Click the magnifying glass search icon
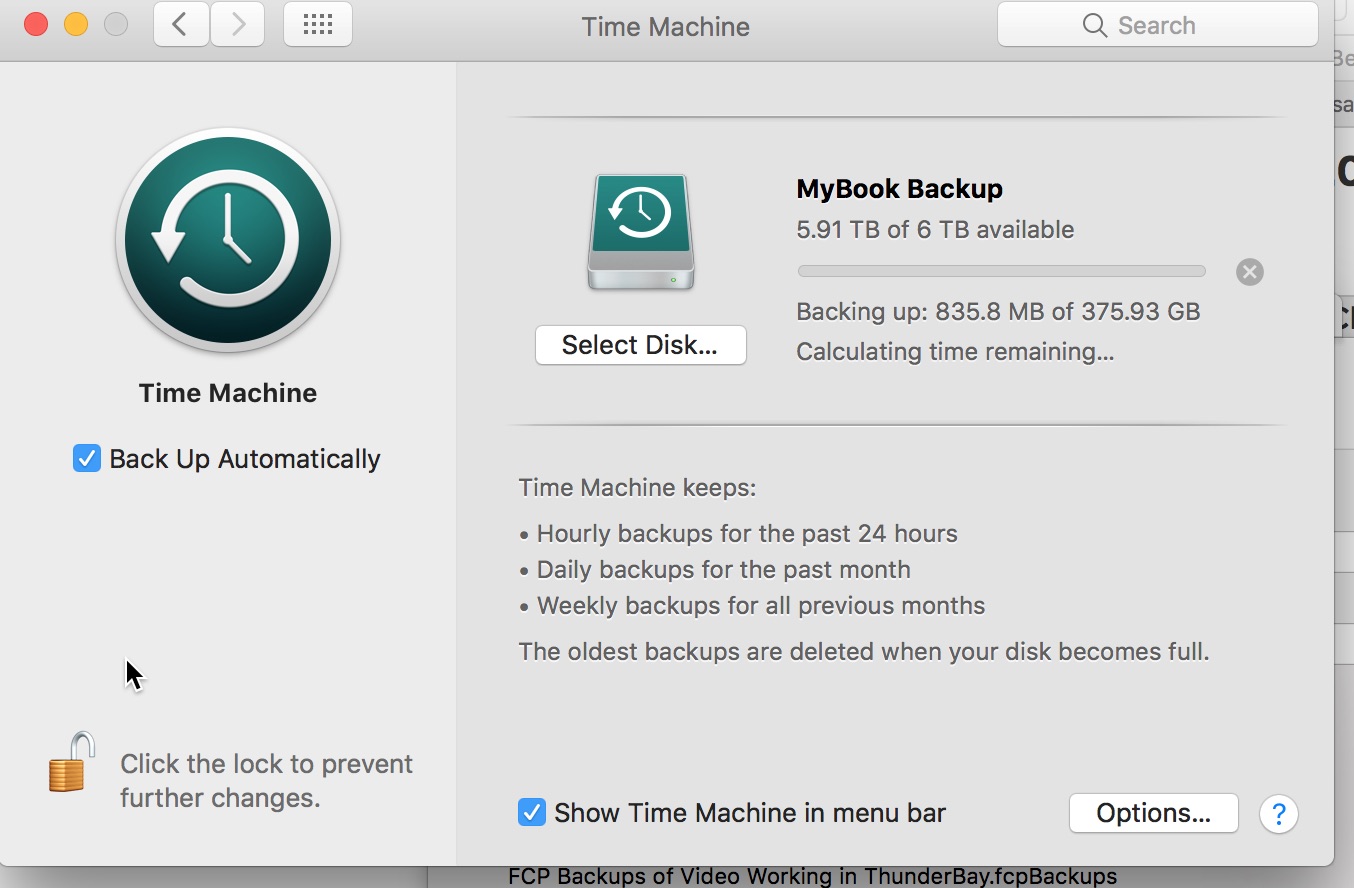1354x888 pixels. (1095, 25)
